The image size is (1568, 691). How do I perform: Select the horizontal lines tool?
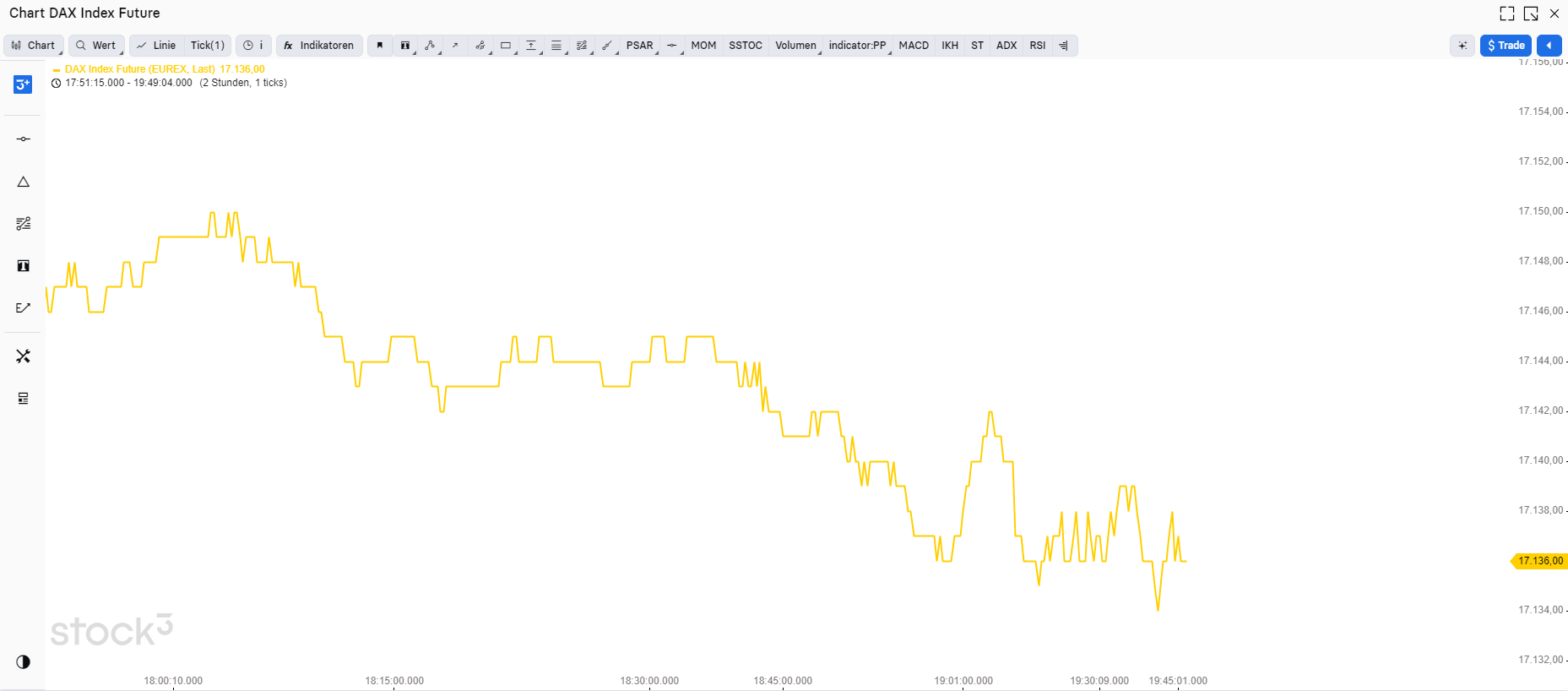[556, 46]
